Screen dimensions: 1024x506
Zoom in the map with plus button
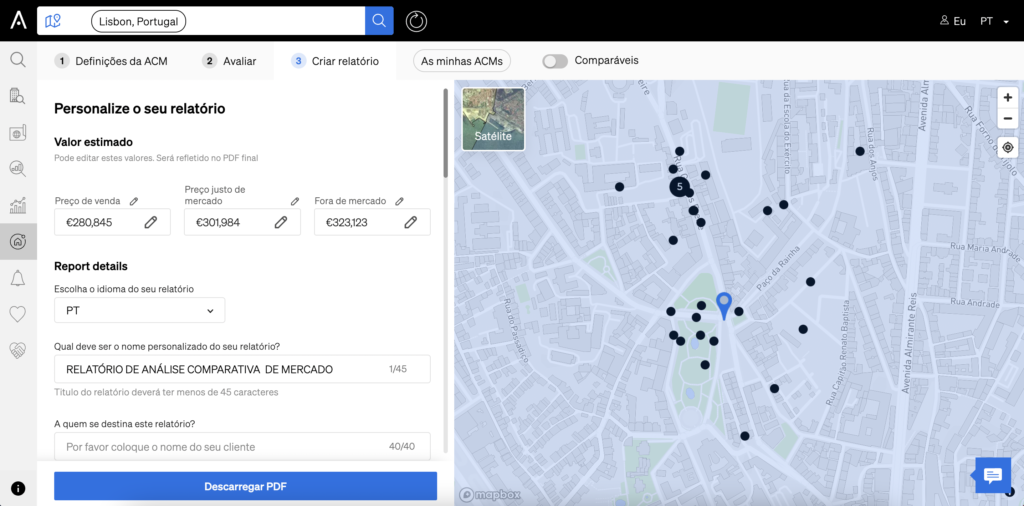1008,97
